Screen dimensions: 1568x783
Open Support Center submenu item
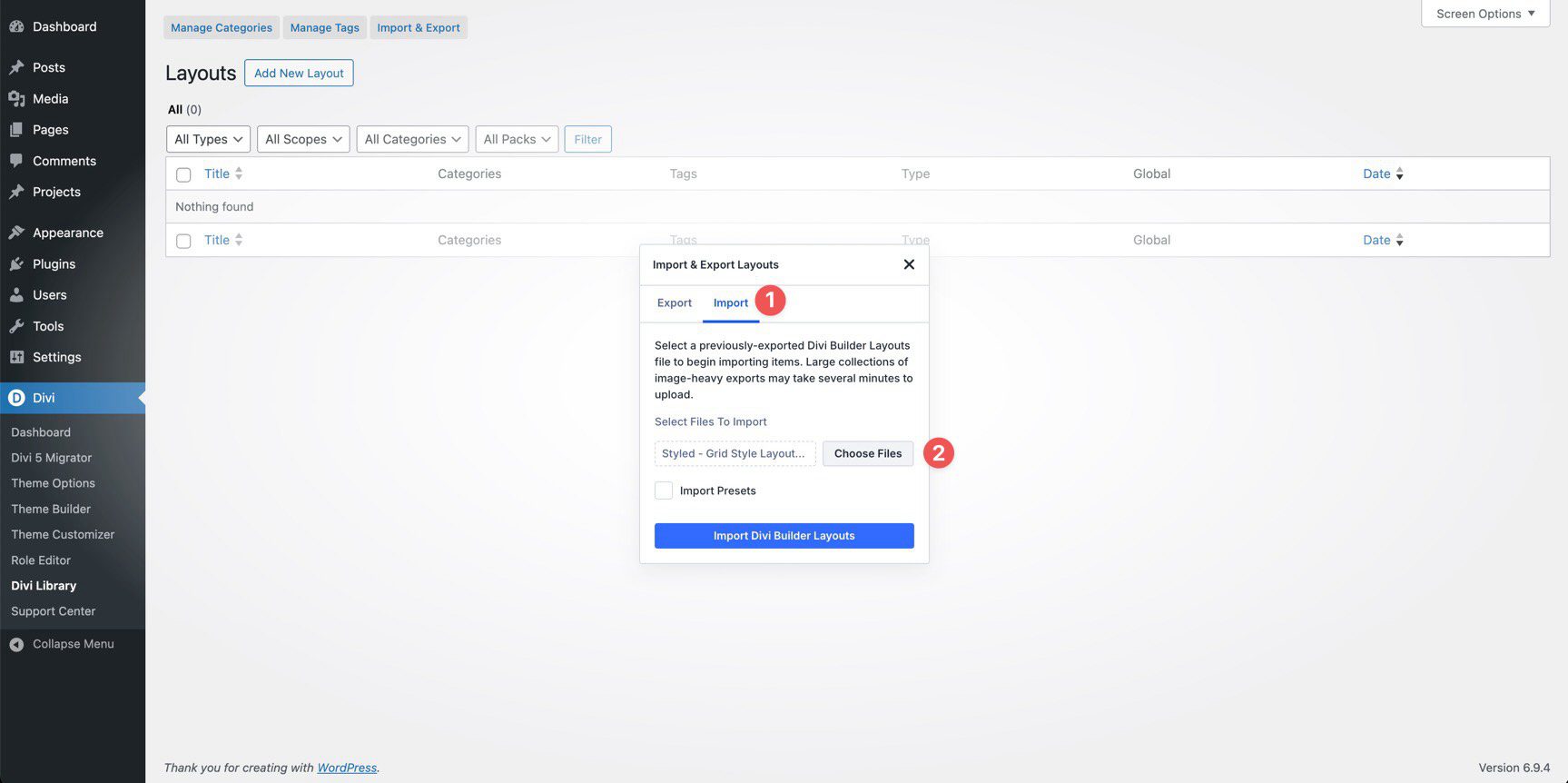(53, 611)
